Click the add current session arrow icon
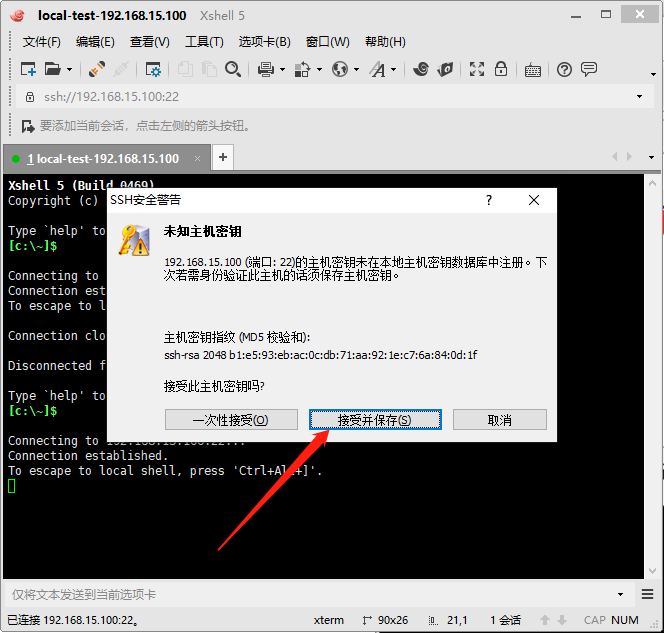Viewport: 664px width, 633px height. tap(28, 126)
